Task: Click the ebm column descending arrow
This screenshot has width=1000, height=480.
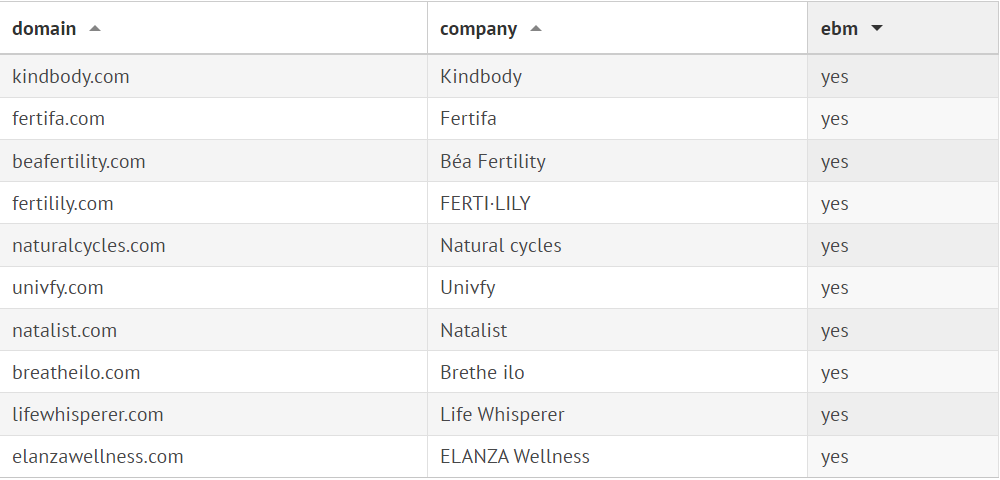Action: point(877,29)
